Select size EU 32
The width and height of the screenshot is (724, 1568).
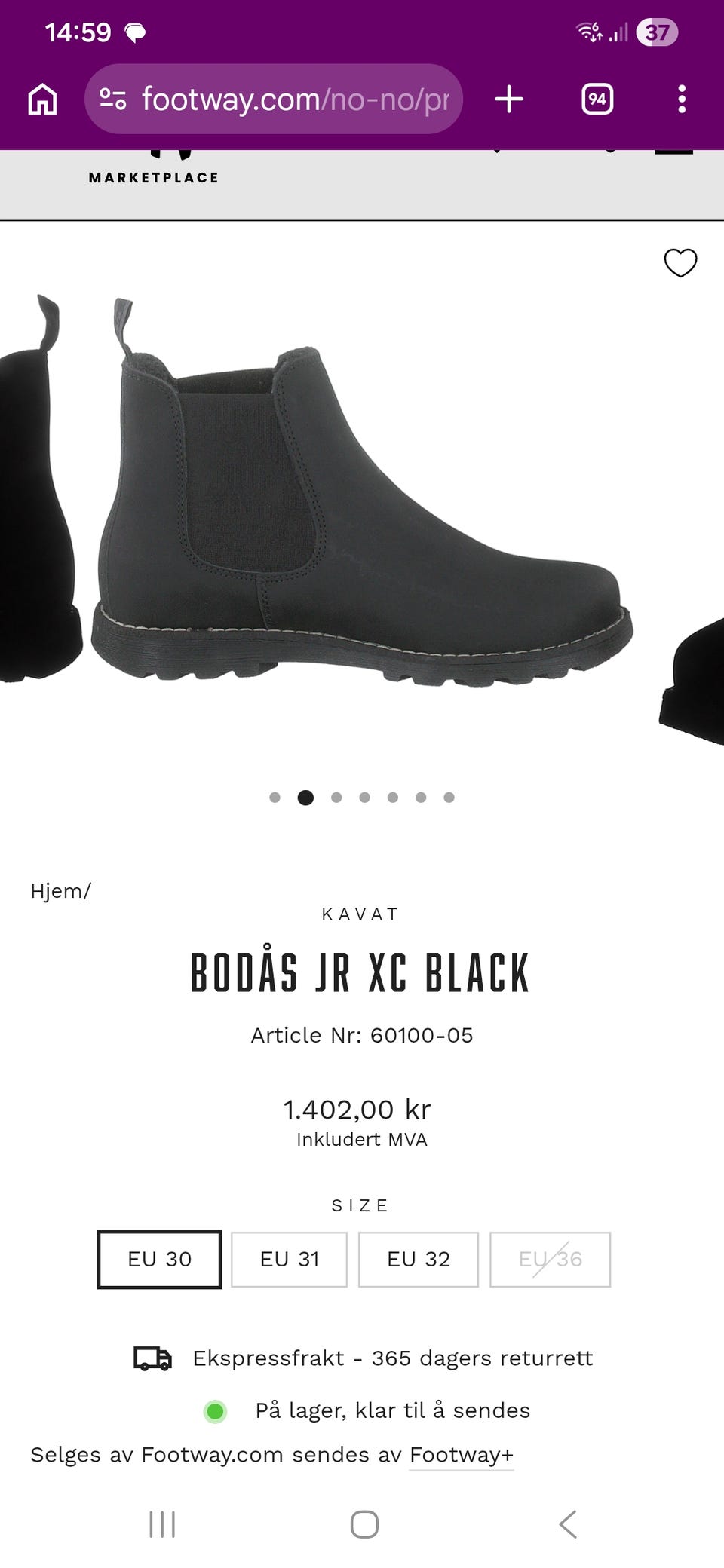click(x=419, y=1259)
